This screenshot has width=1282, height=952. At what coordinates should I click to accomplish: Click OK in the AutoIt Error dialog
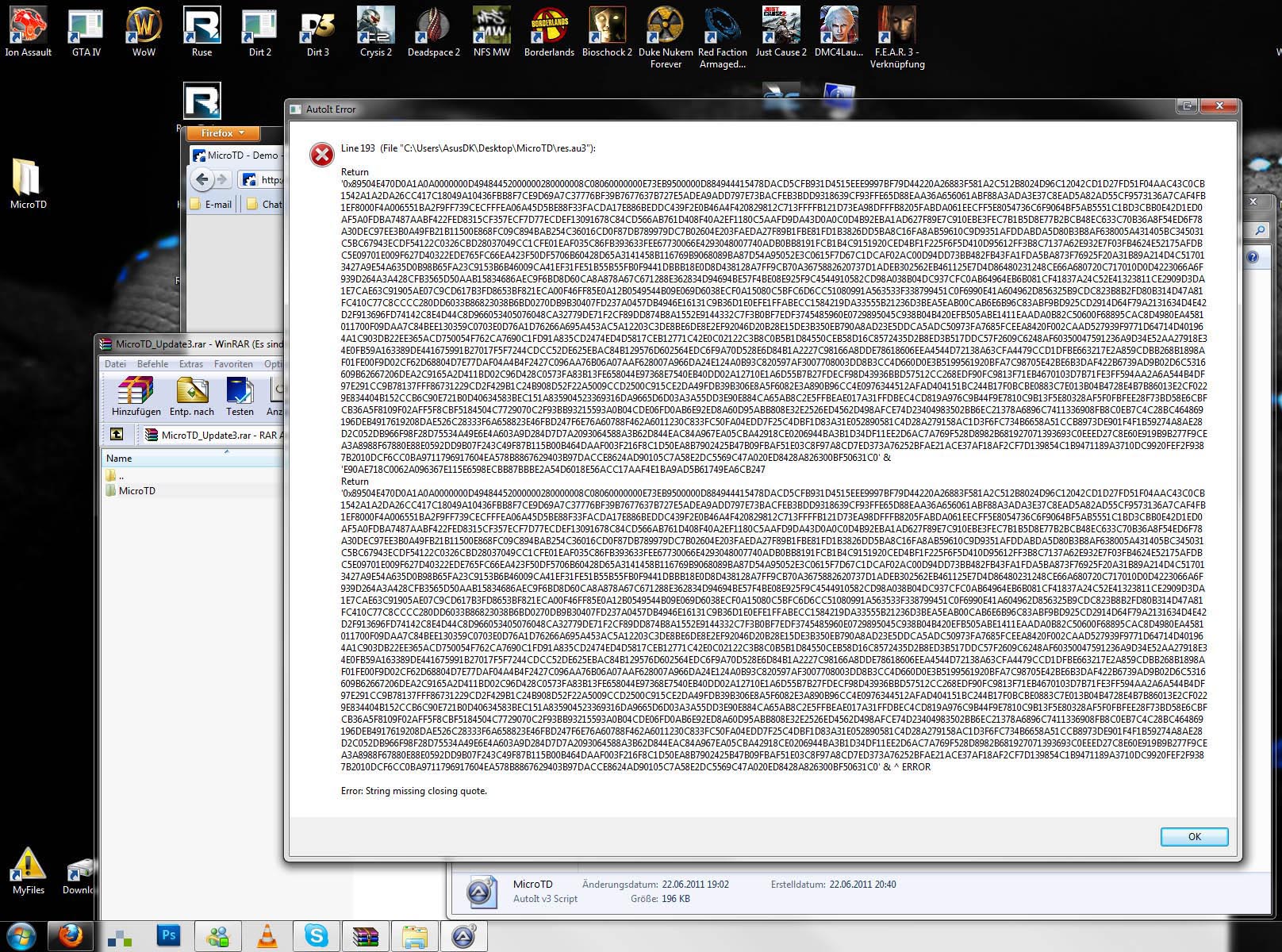[x=1194, y=837]
